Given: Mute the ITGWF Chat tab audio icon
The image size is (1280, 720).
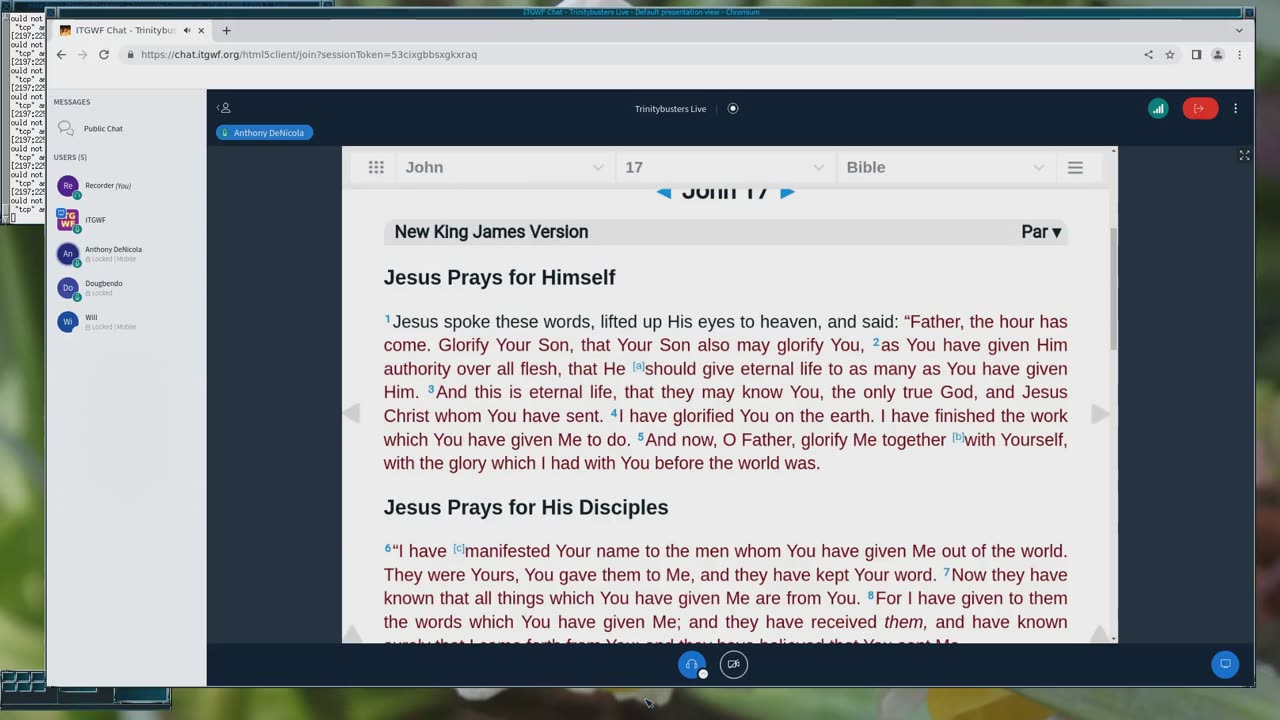Looking at the screenshot, I should 187,31.
